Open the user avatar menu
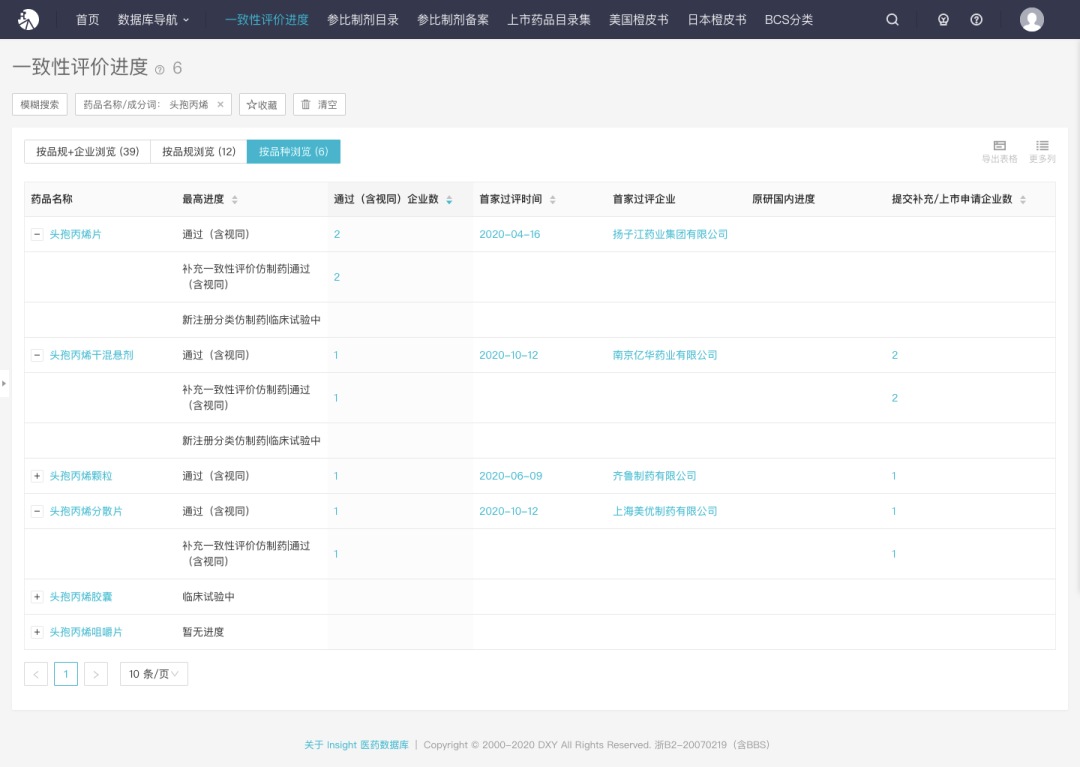This screenshot has width=1080, height=767. click(x=1031, y=19)
